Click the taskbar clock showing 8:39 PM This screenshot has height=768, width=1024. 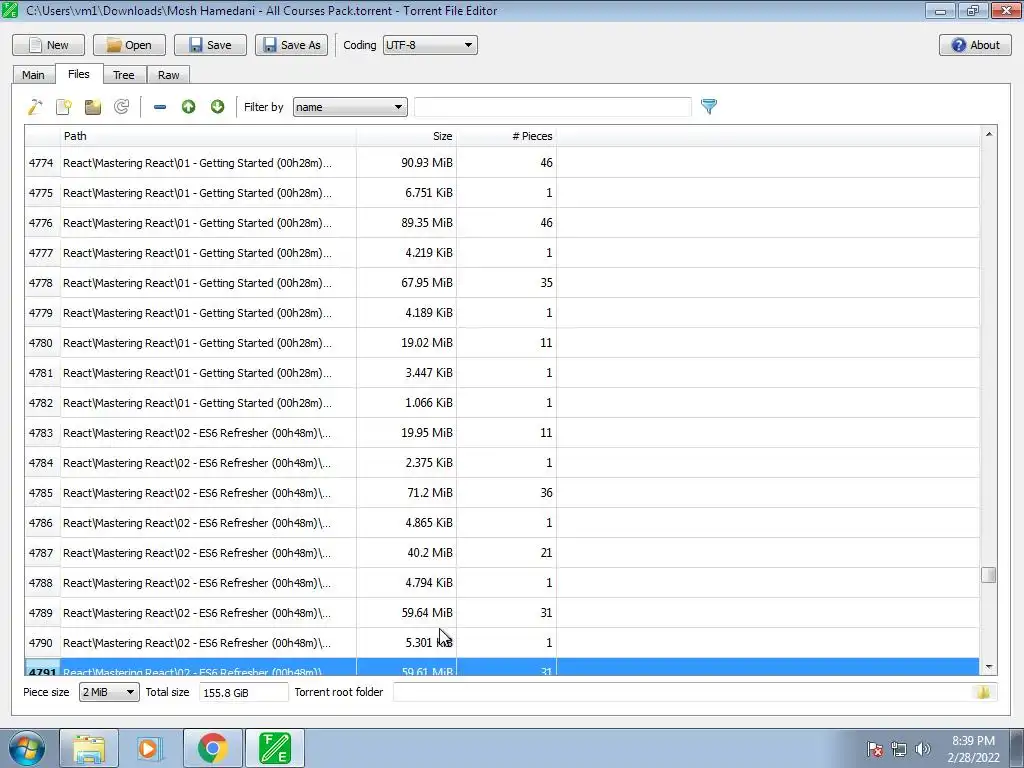(x=973, y=749)
